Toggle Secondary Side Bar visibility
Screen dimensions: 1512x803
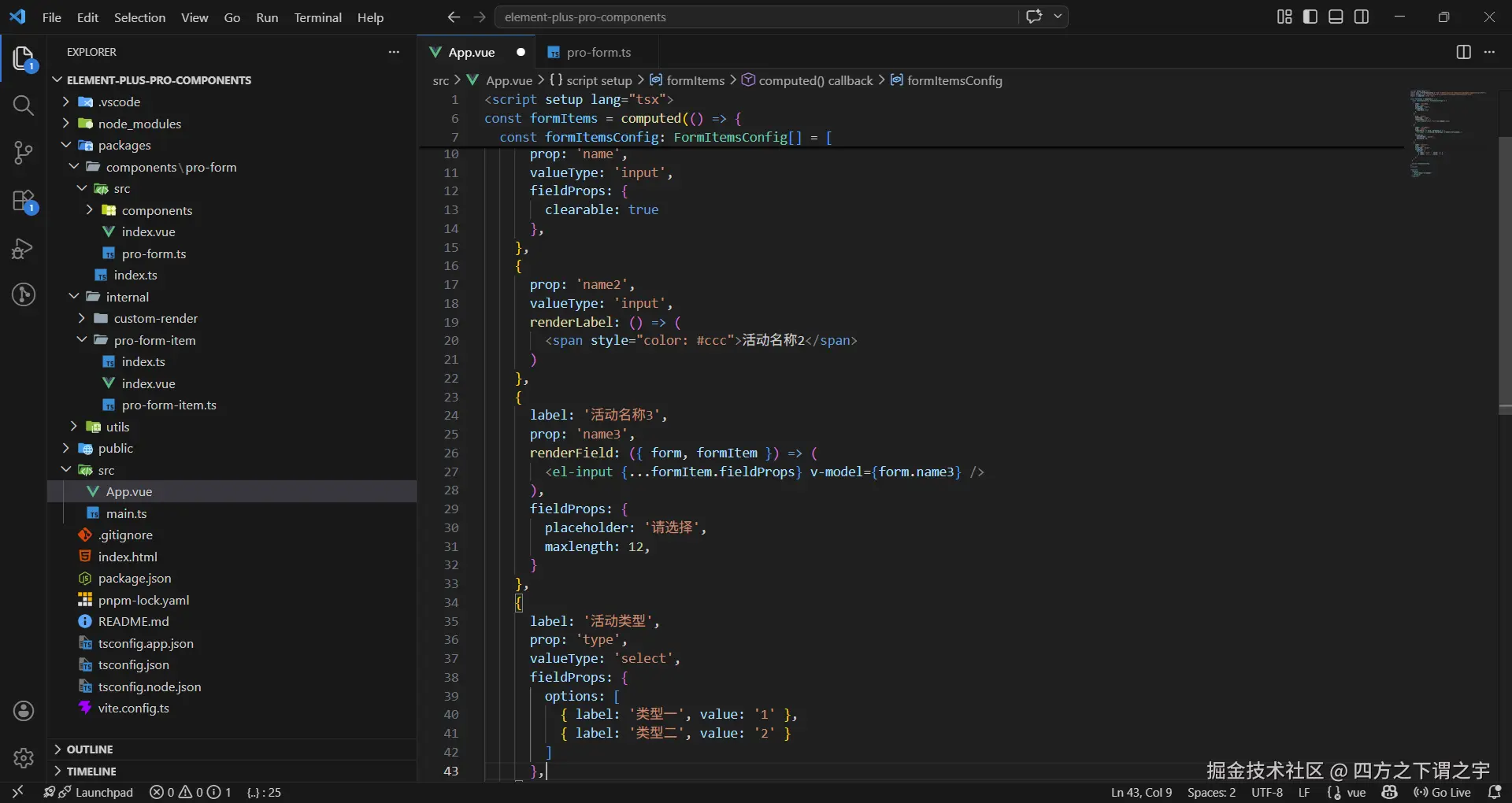point(1362,17)
